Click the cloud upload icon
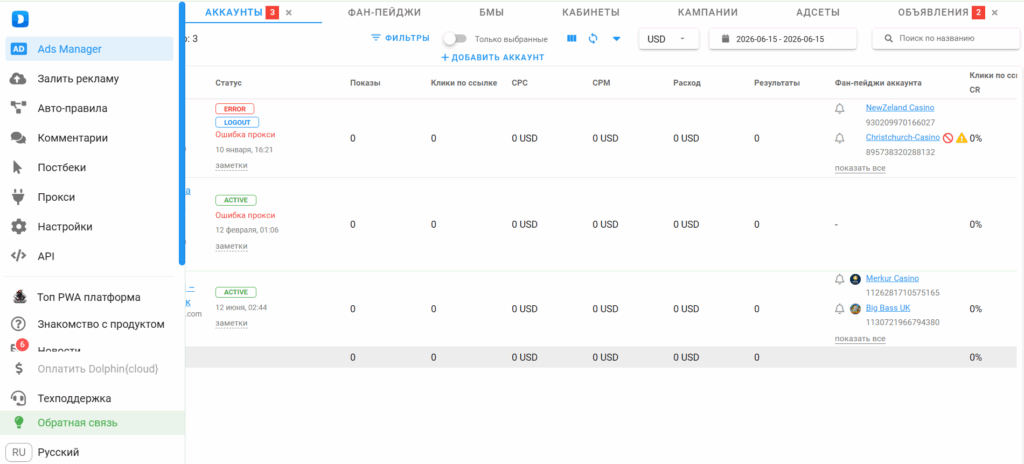The width and height of the screenshot is (1024, 464). point(18,78)
